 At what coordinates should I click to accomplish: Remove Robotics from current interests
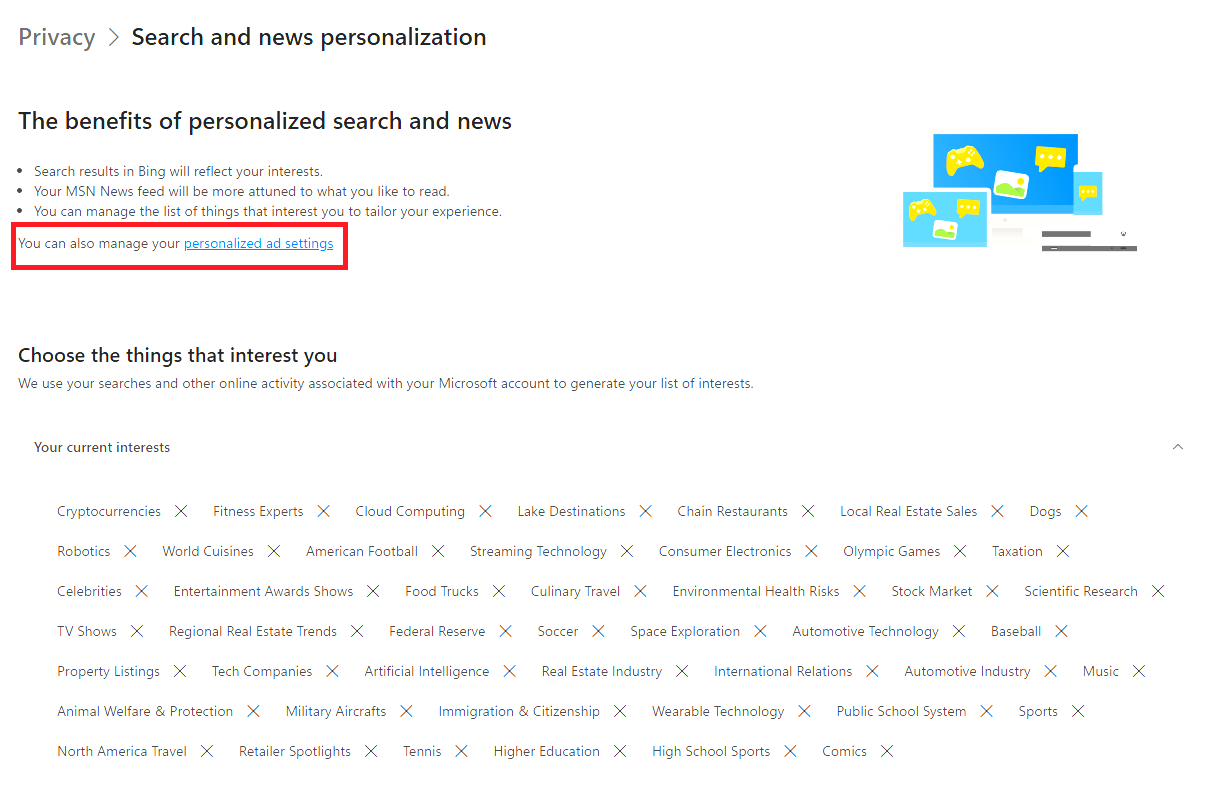point(130,551)
